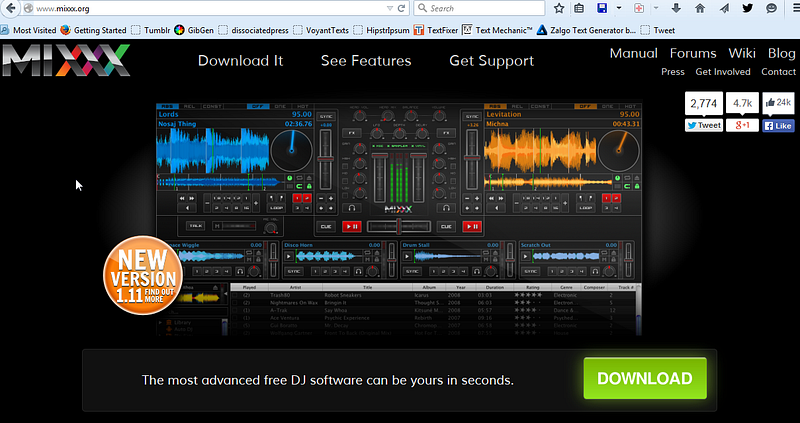800x423 pixels.
Task: Click the Twitter bird toolbar icon
Action: click(x=747, y=8)
